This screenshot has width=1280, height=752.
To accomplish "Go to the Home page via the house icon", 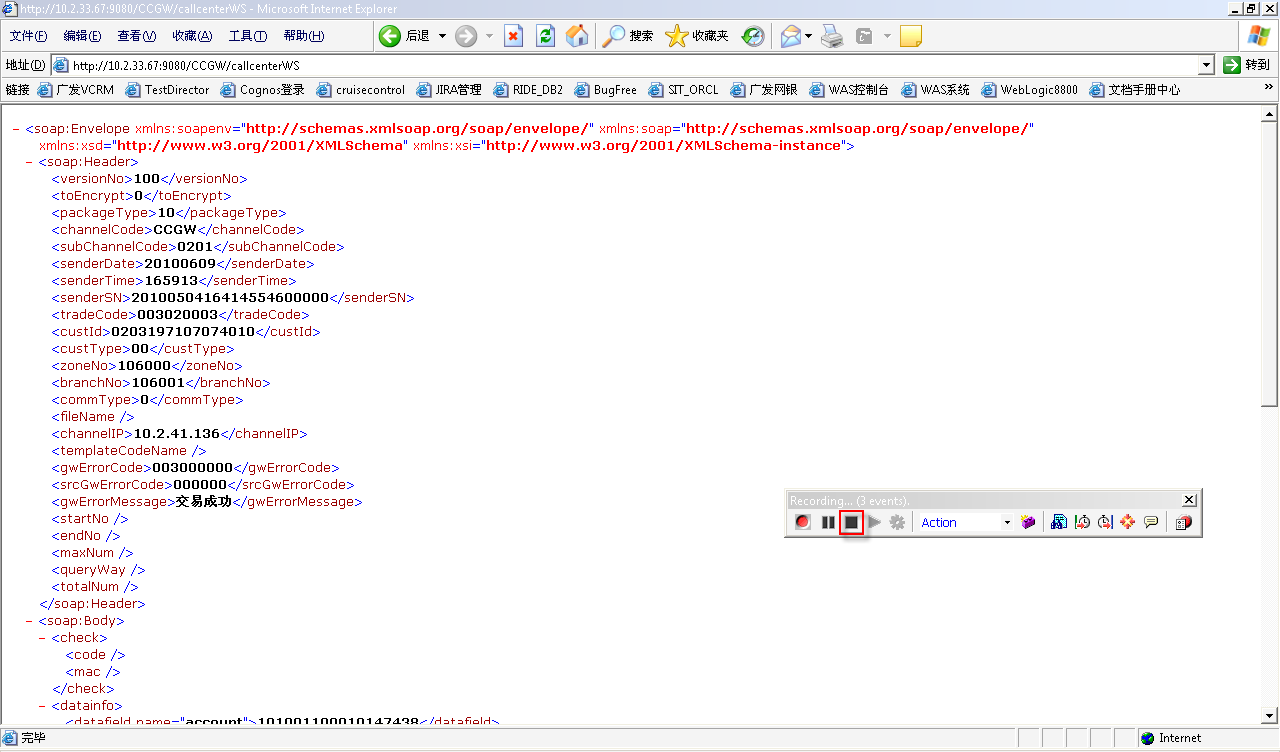I will pyautogui.click(x=577, y=36).
